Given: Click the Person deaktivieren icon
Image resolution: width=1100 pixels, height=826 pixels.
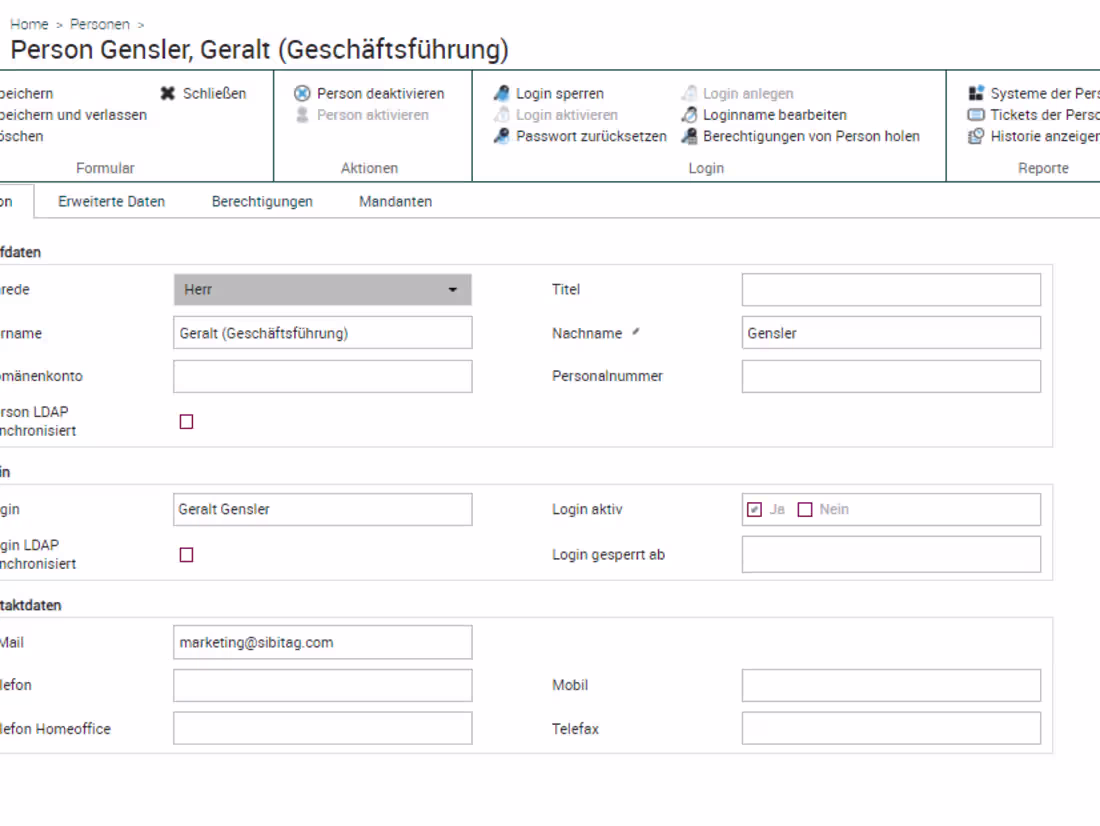Looking at the screenshot, I should click(x=302, y=94).
